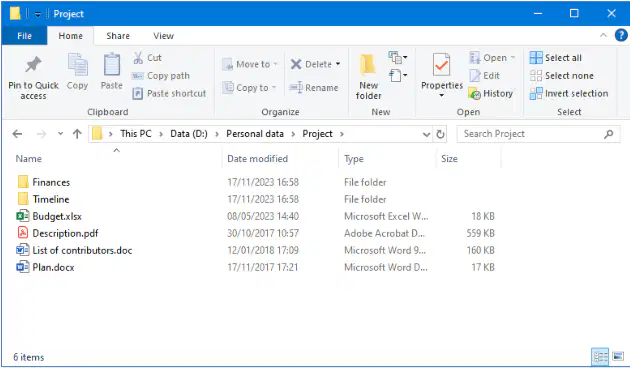
Task: Click the Paste clipboard icon
Action: point(112,65)
